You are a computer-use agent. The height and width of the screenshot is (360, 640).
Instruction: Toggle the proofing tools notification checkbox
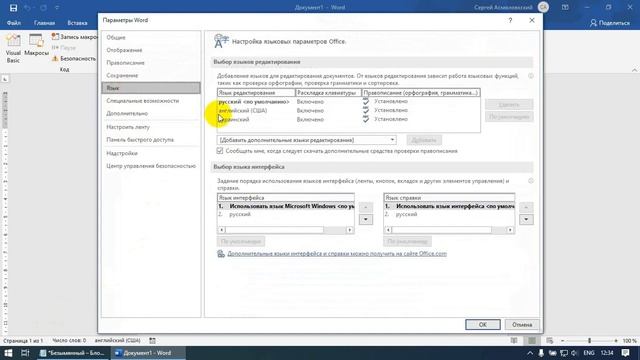point(220,151)
